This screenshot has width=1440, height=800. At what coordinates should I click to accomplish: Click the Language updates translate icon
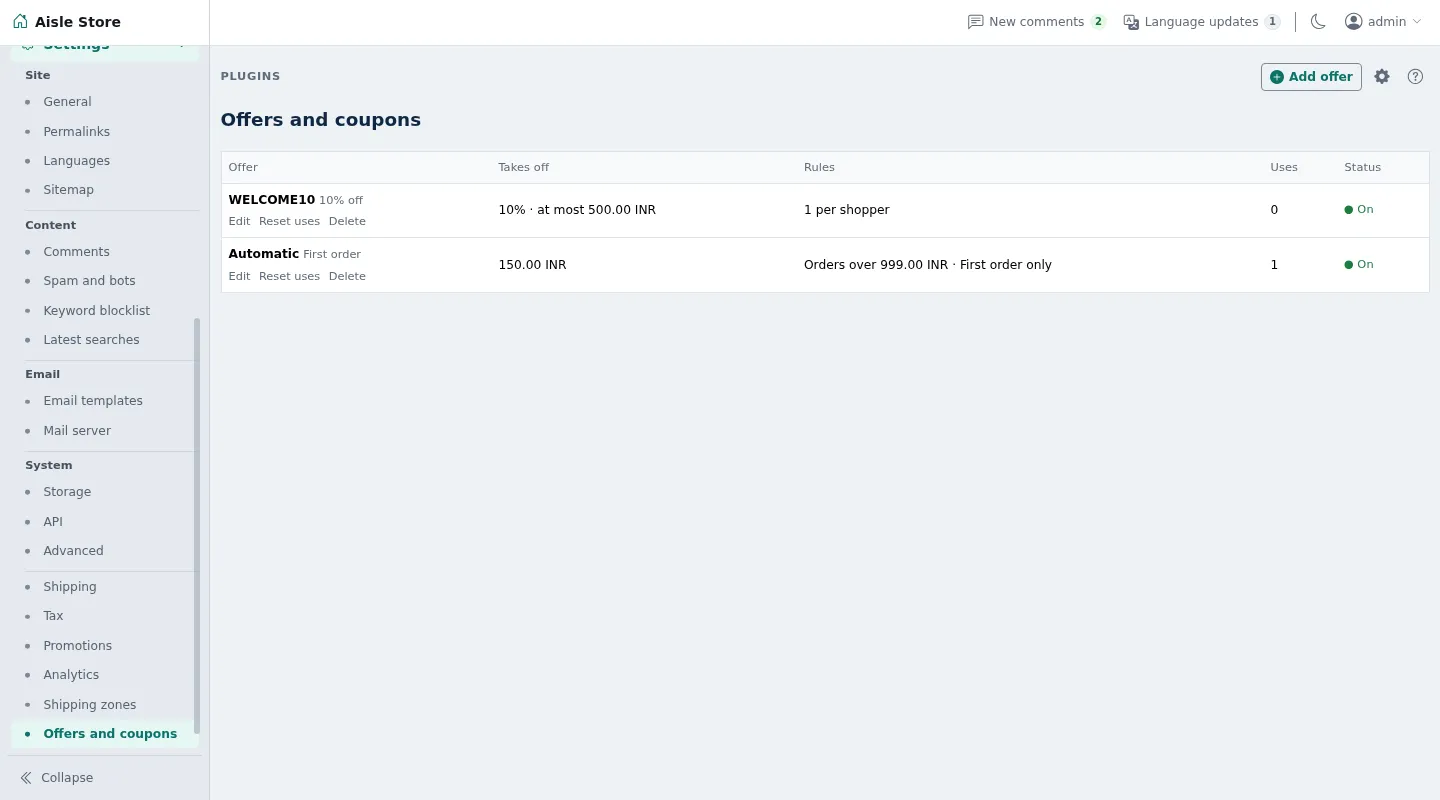pos(1131,21)
